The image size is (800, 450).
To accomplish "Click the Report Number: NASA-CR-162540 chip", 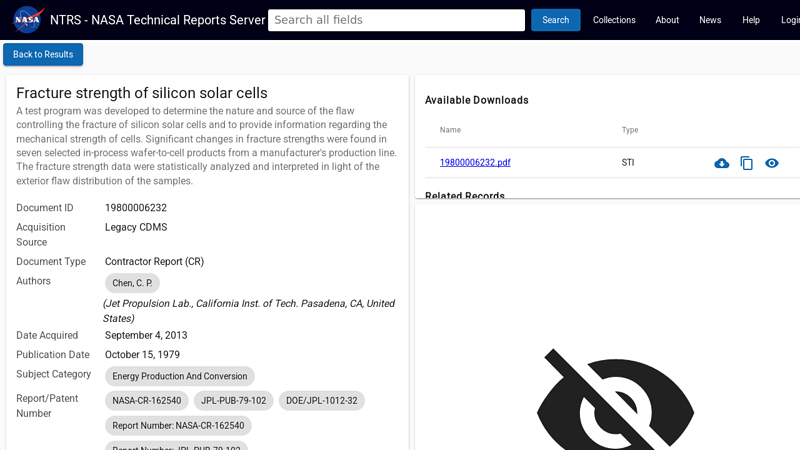I will tap(178, 426).
